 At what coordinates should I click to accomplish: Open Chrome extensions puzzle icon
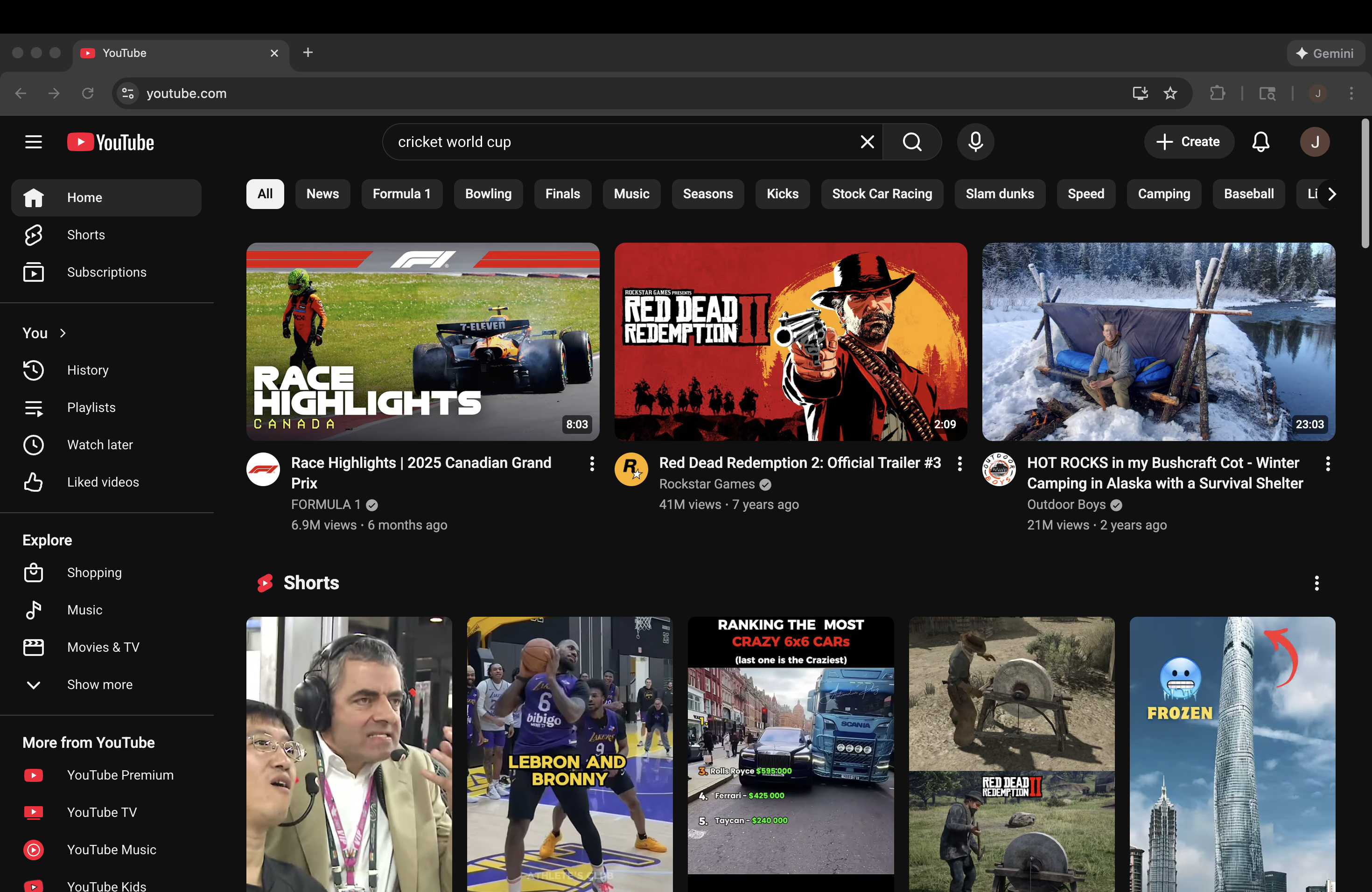click(x=1218, y=93)
